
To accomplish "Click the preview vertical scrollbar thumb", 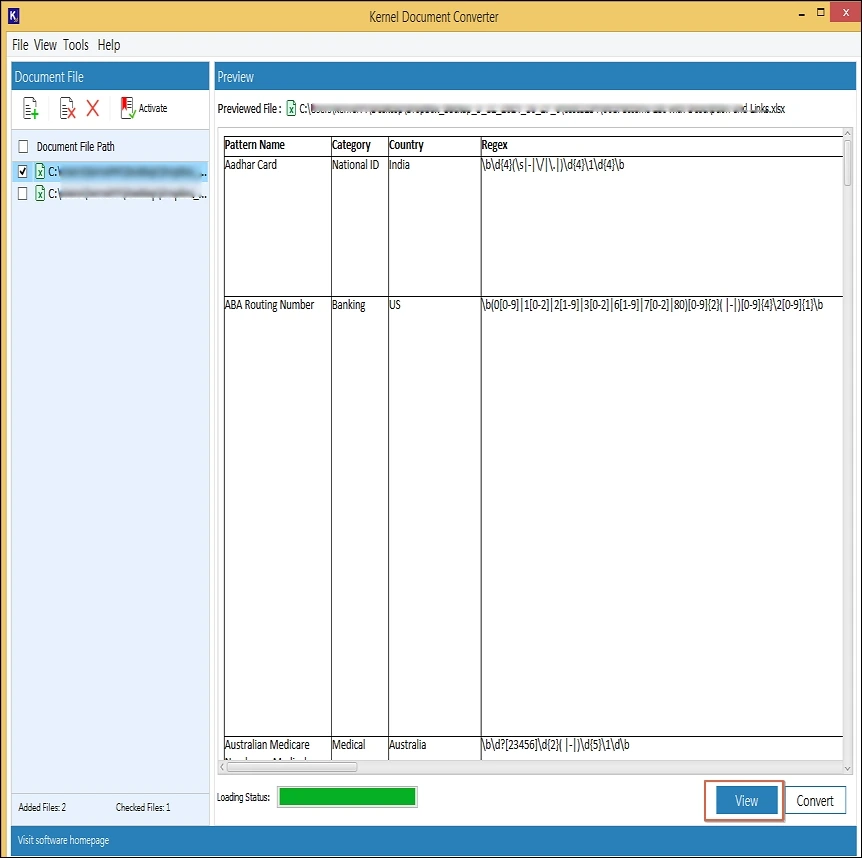I will 847,163.
